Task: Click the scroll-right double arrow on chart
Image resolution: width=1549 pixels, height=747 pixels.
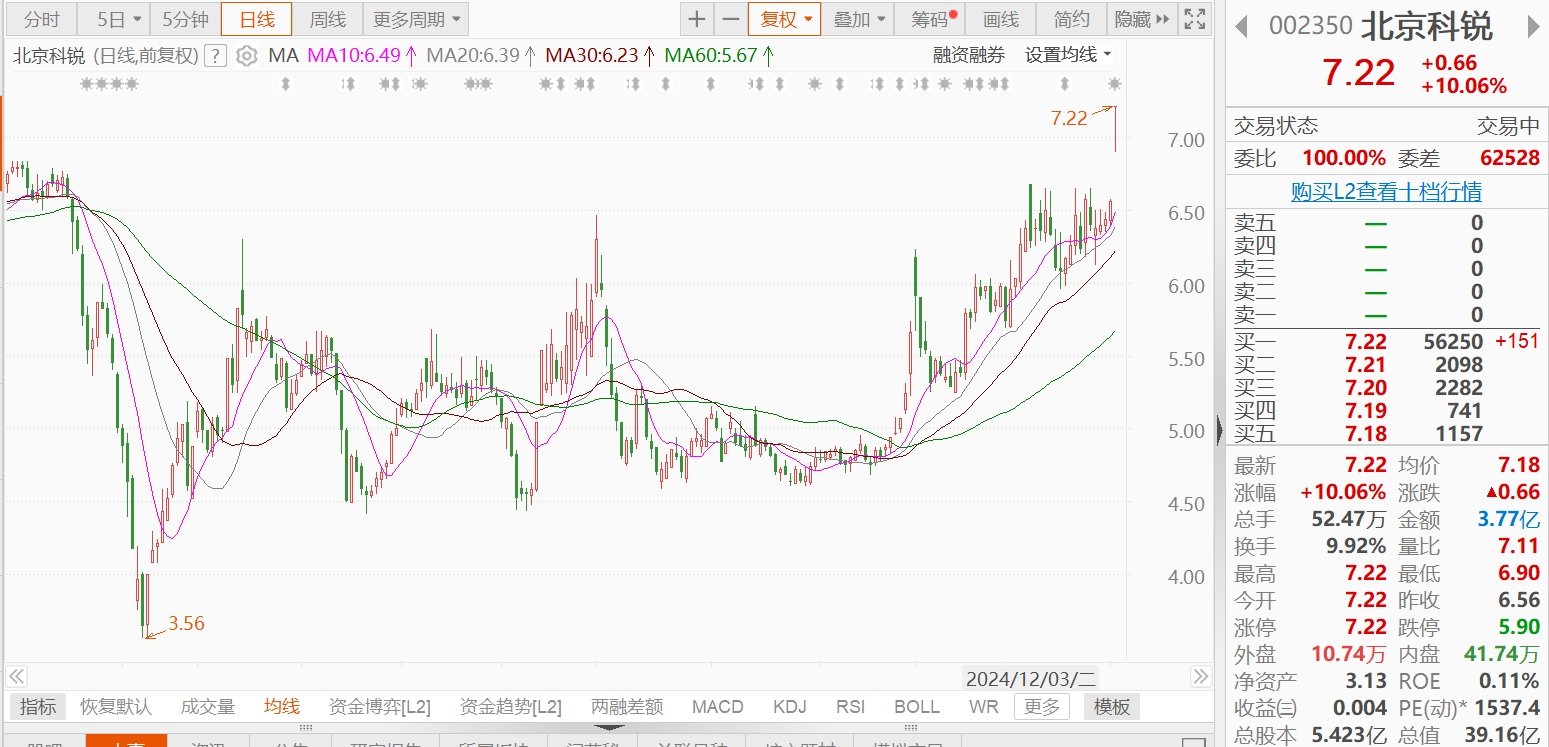Action: click(1201, 677)
